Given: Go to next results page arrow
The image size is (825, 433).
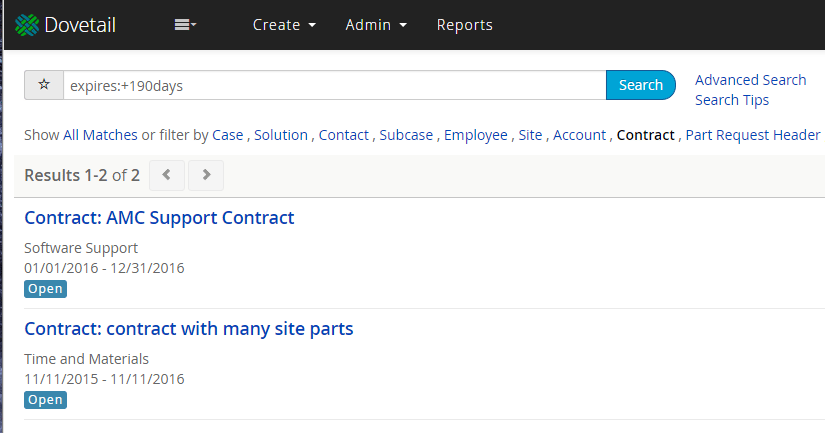Looking at the screenshot, I should (206, 175).
